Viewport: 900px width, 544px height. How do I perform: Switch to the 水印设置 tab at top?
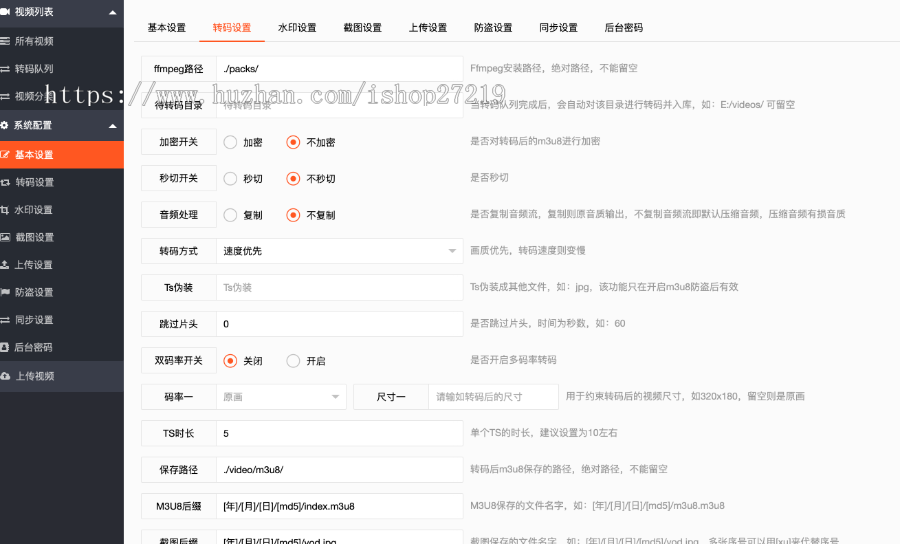(x=297, y=28)
